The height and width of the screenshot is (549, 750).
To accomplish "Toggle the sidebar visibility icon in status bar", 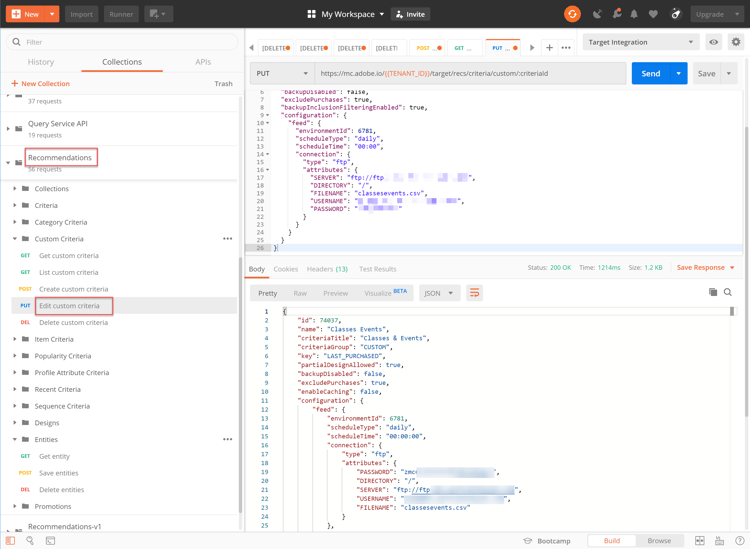I will (11, 541).
